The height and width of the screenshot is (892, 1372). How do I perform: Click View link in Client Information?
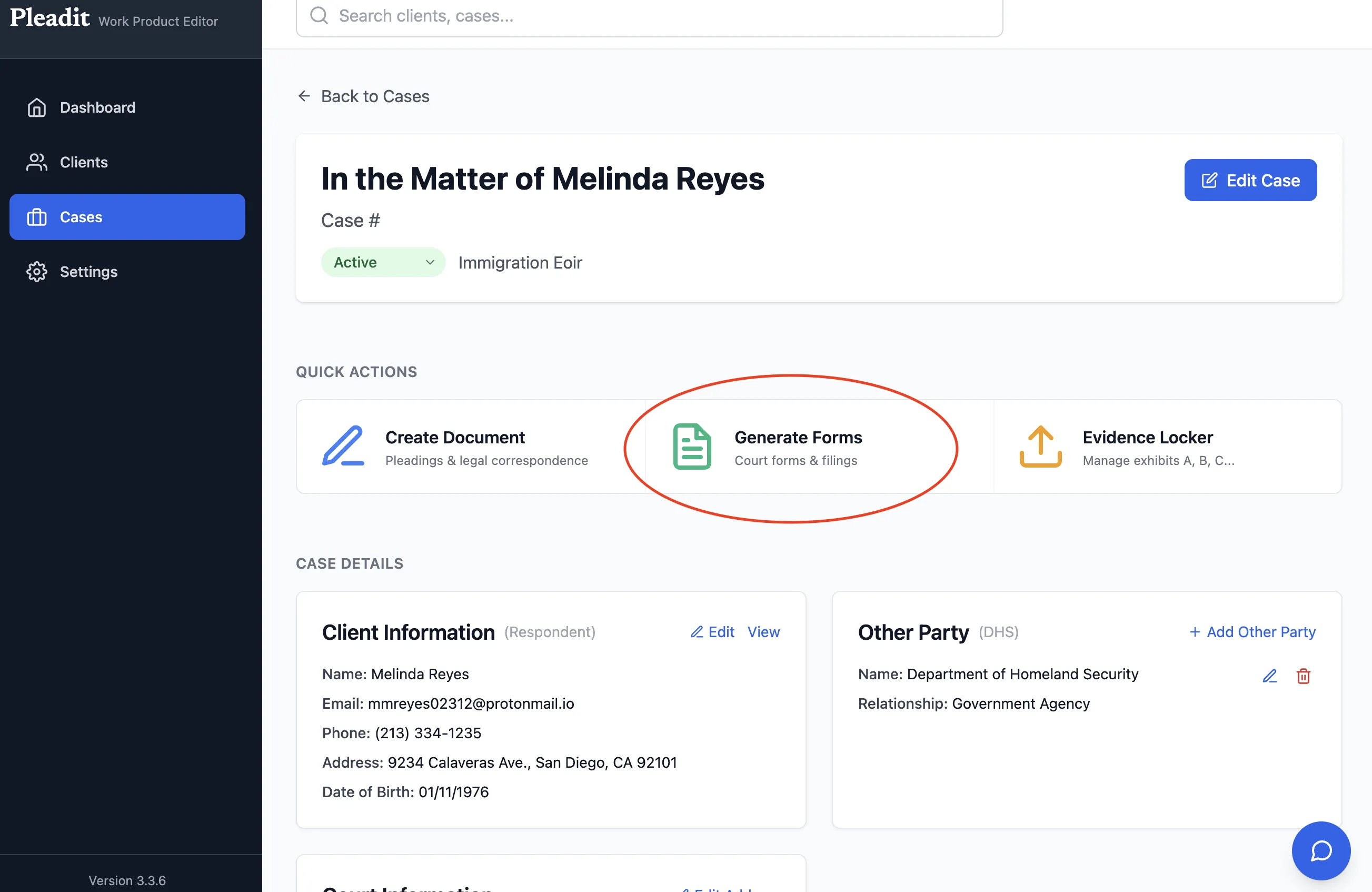[763, 632]
